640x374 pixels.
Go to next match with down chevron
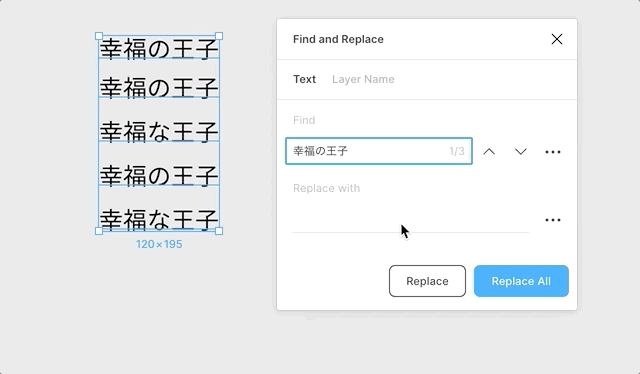[520, 151]
